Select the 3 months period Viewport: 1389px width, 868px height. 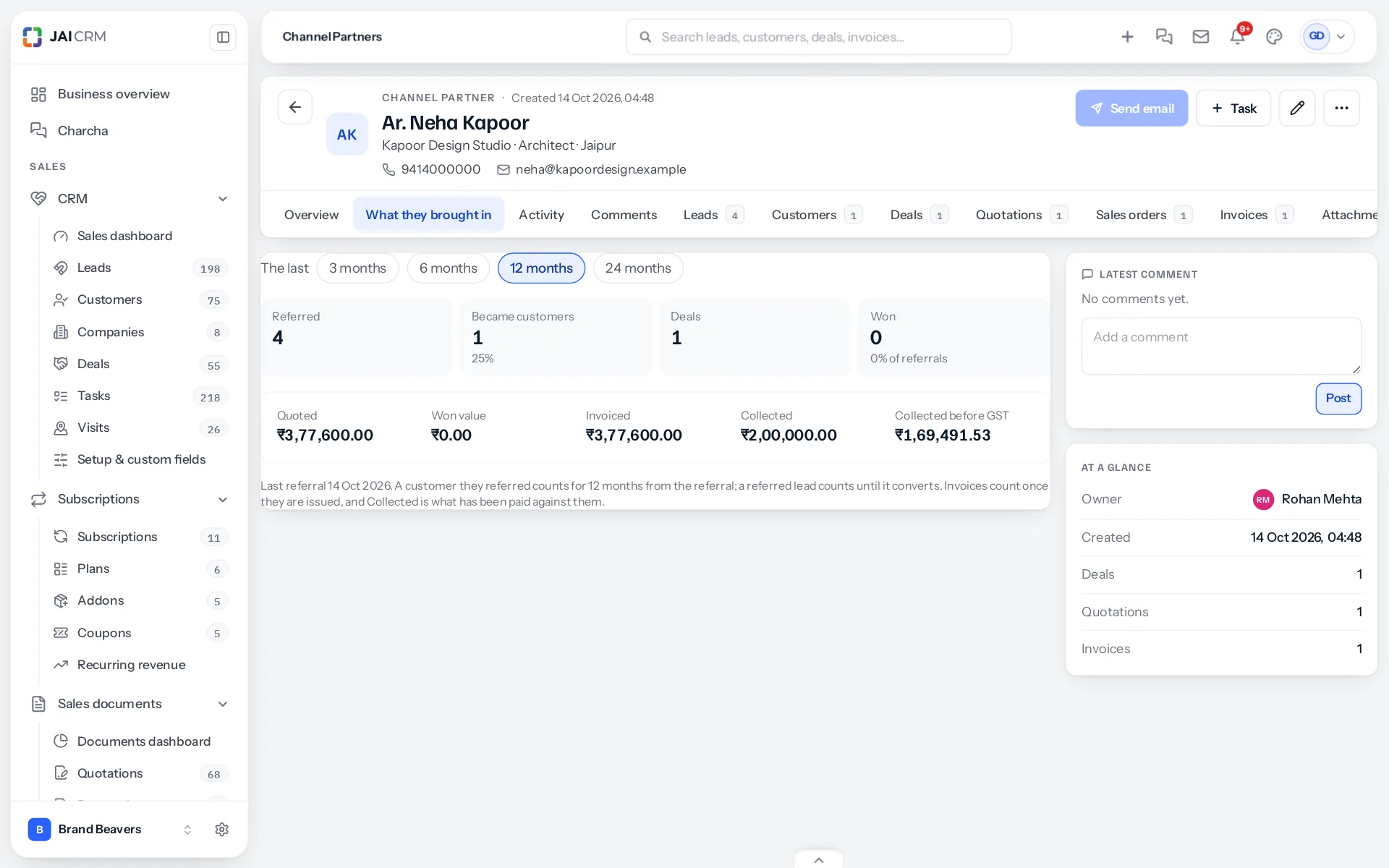[357, 268]
